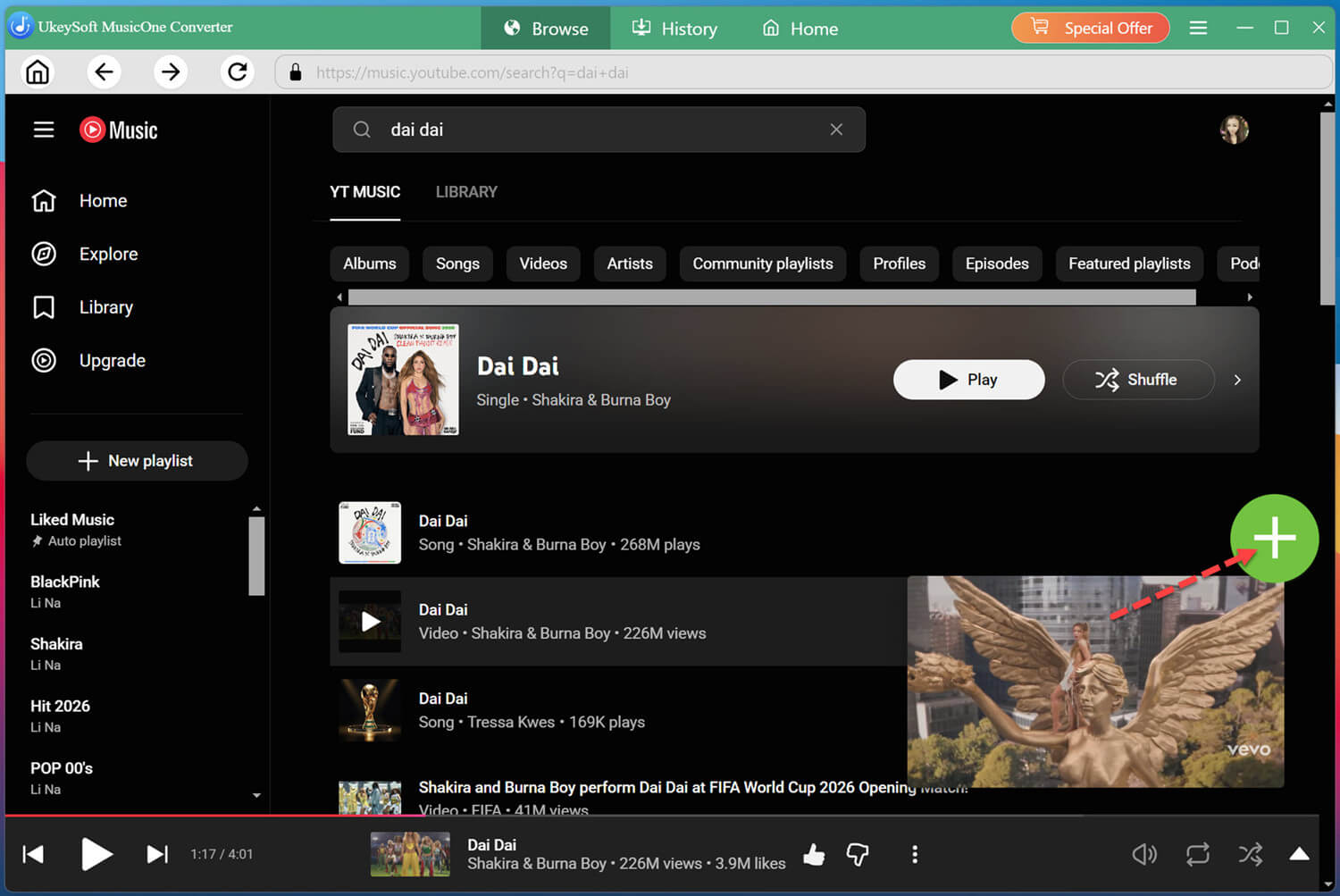Image resolution: width=1340 pixels, height=896 pixels.
Task: Click the browser home icon
Action: click(x=38, y=71)
